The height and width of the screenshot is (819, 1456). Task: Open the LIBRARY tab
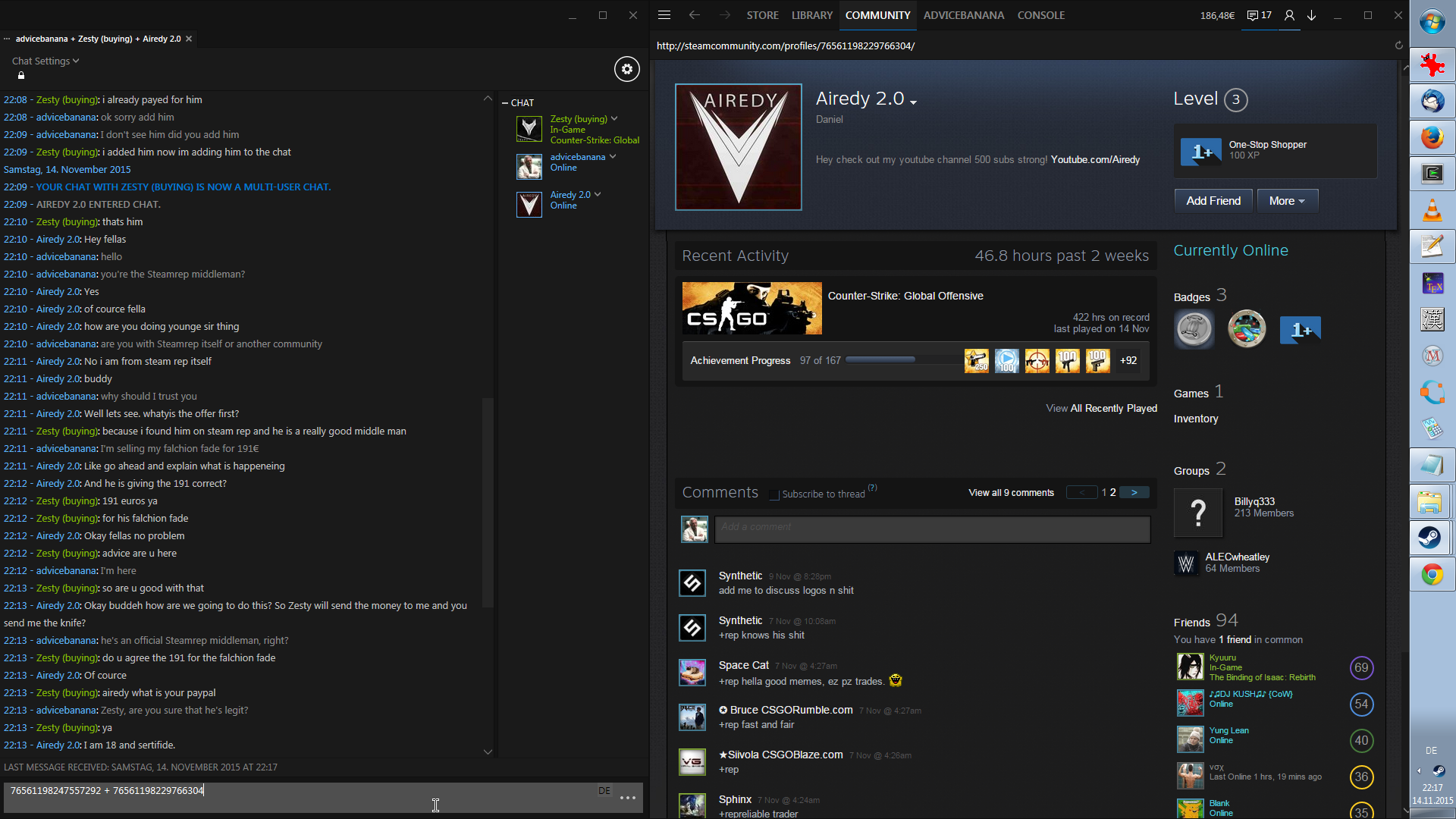pos(811,15)
